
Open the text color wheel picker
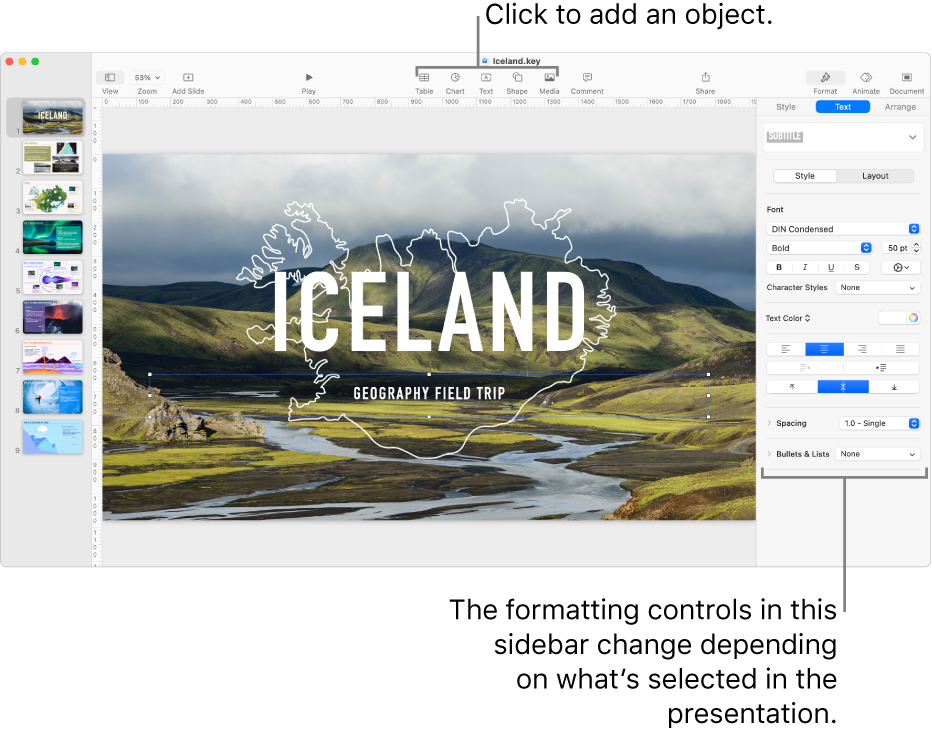click(912, 318)
